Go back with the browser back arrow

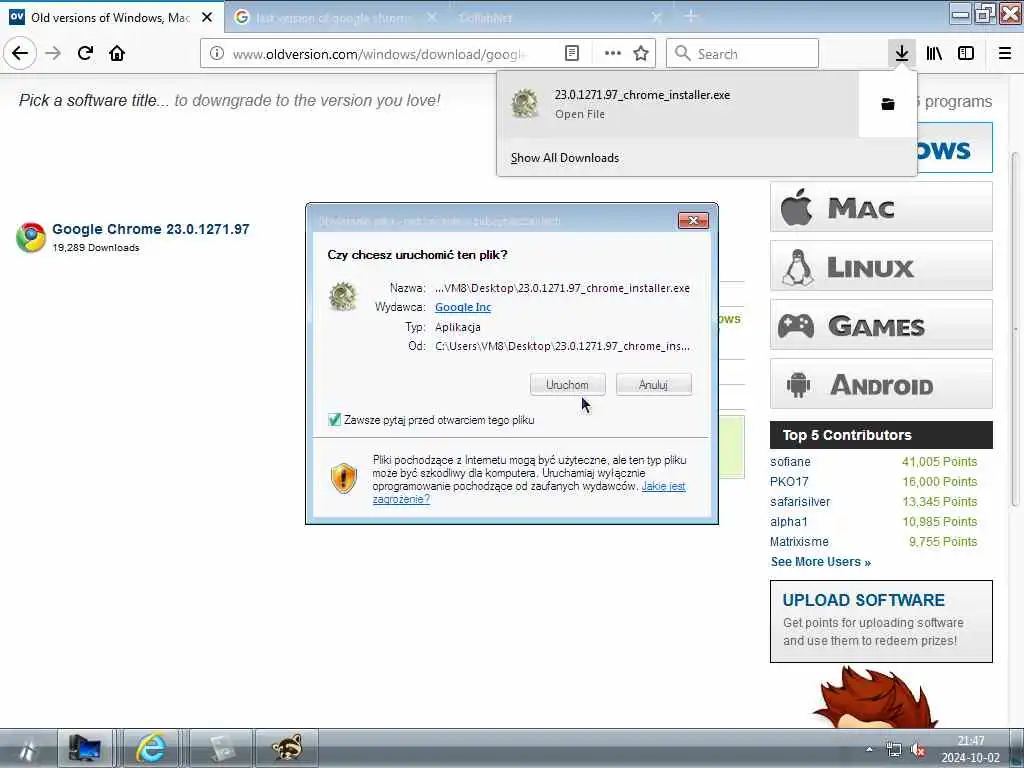pyautogui.click(x=20, y=53)
